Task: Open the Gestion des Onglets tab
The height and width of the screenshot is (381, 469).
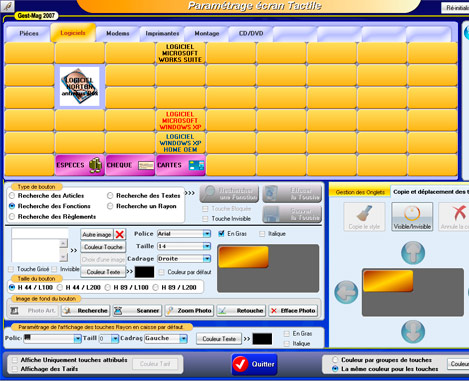Action: click(x=360, y=192)
